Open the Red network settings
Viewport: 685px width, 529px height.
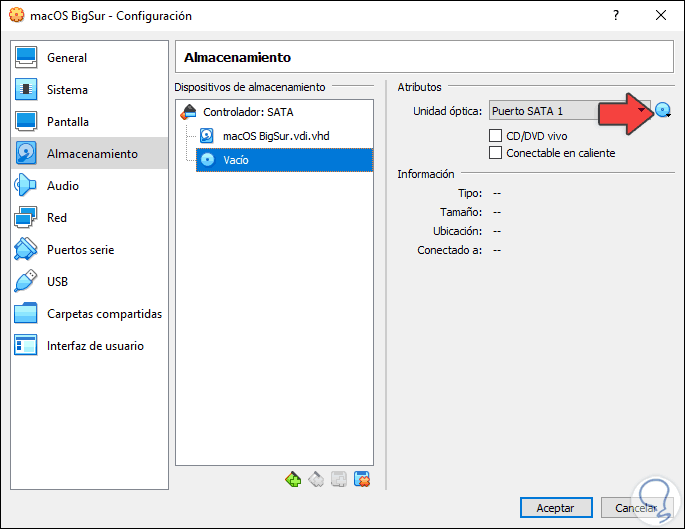[x=90, y=218]
